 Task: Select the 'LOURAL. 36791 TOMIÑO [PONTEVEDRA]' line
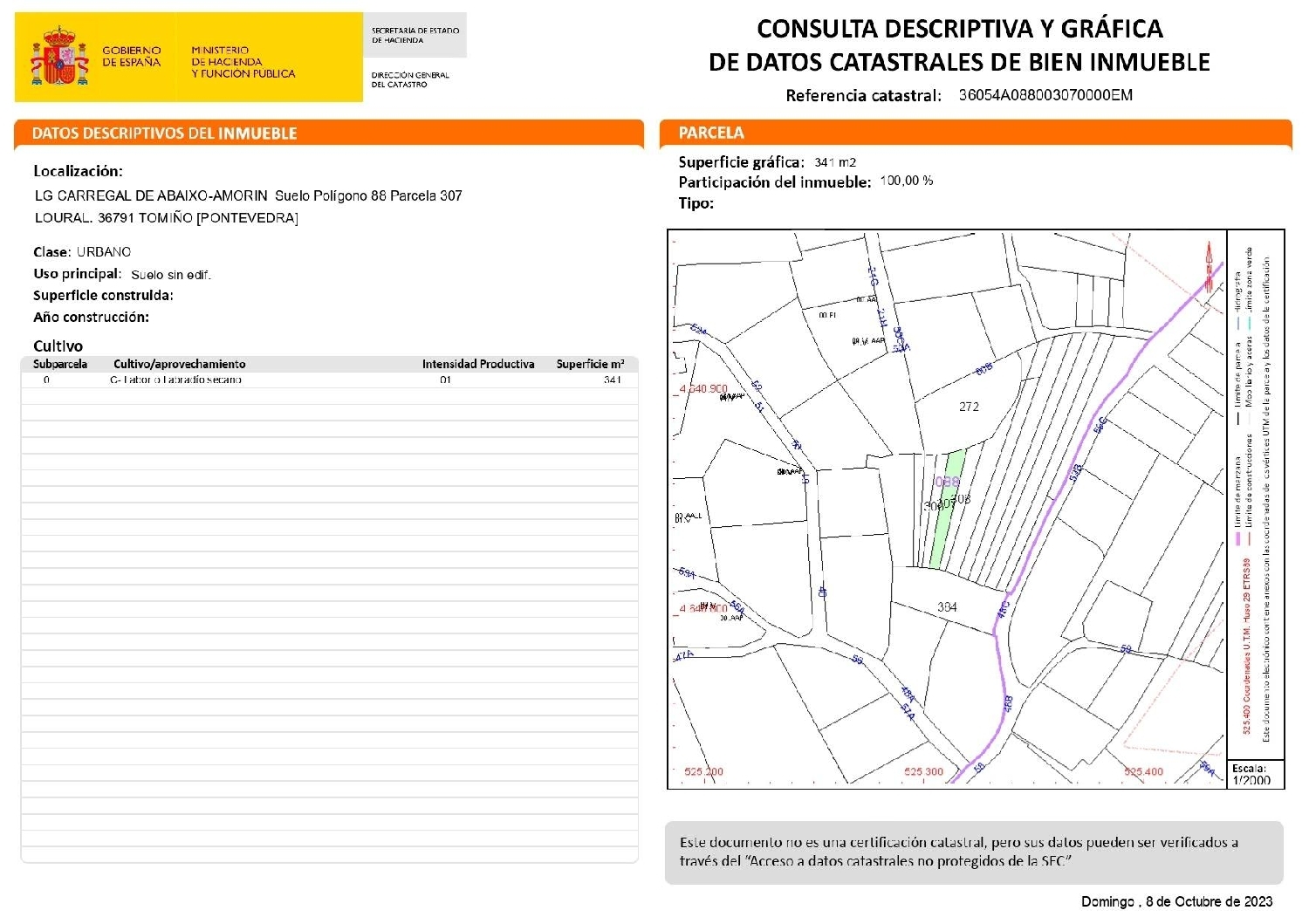(167, 218)
